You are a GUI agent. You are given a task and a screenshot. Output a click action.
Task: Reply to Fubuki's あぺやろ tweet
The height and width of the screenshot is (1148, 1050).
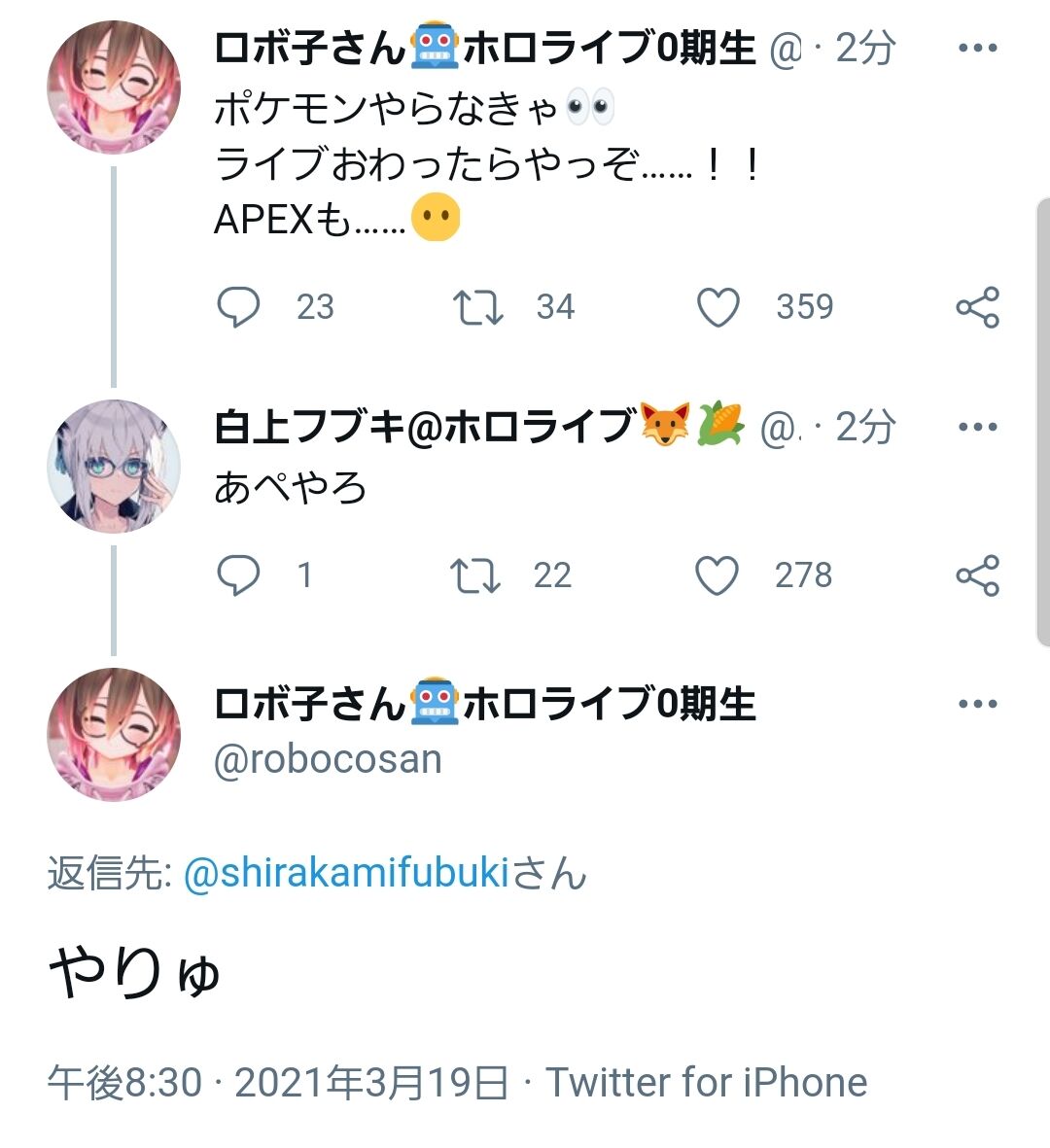coord(238,575)
